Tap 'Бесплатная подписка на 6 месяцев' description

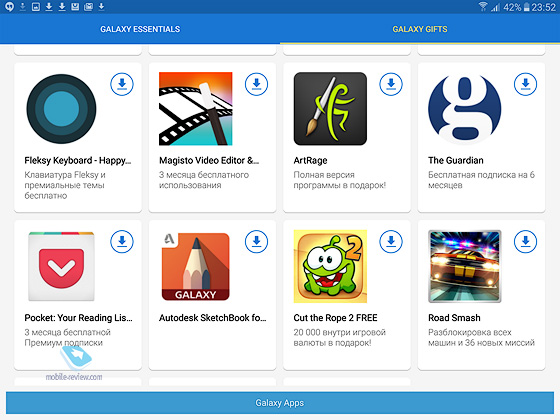481,180
